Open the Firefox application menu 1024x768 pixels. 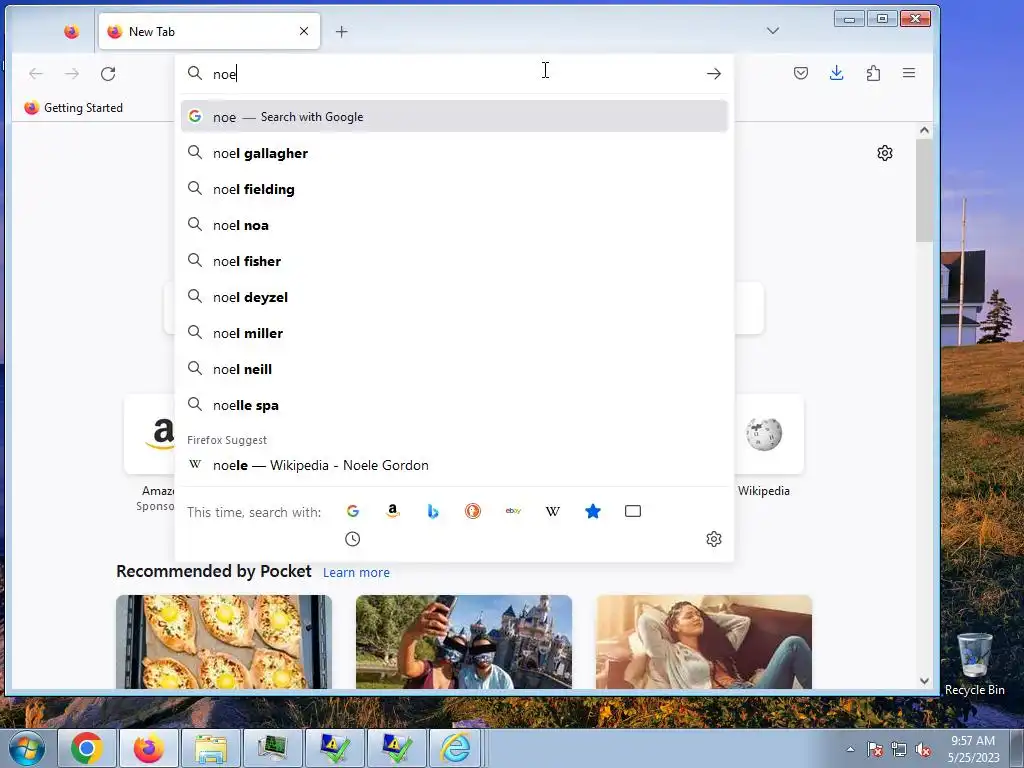(909, 73)
